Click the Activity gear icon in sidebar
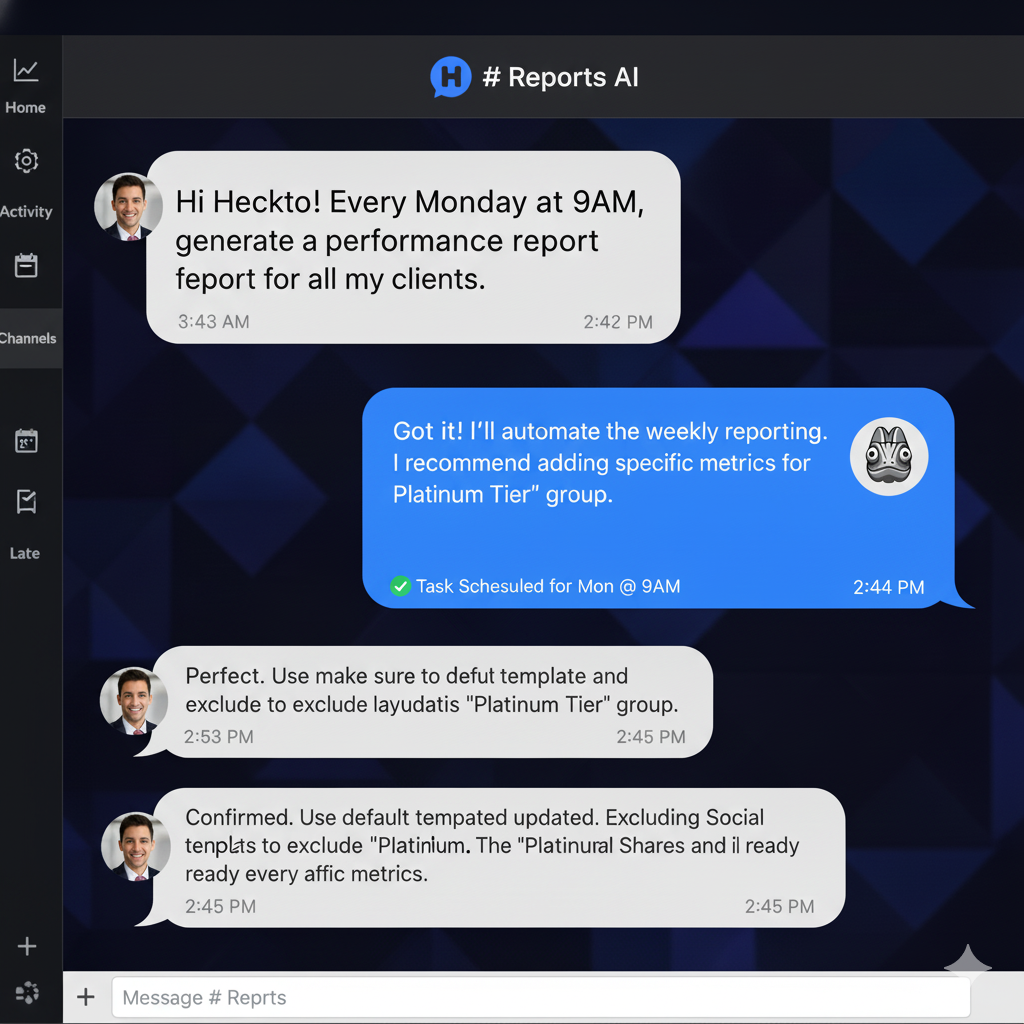 coord(26,161)
